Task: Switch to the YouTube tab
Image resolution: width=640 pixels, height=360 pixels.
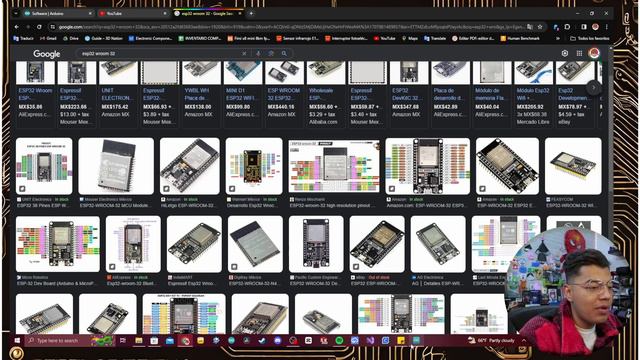Action: click(x=133, y=13)
